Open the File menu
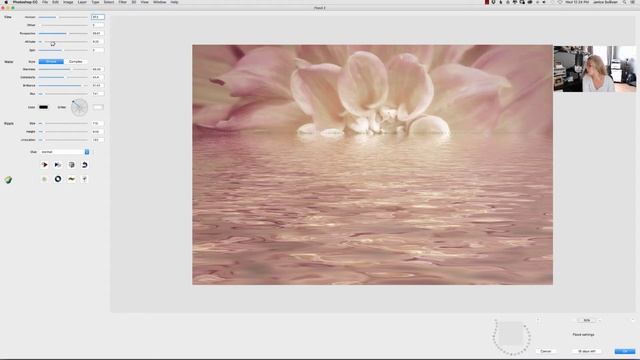640x360 pixels. point(45,2)
